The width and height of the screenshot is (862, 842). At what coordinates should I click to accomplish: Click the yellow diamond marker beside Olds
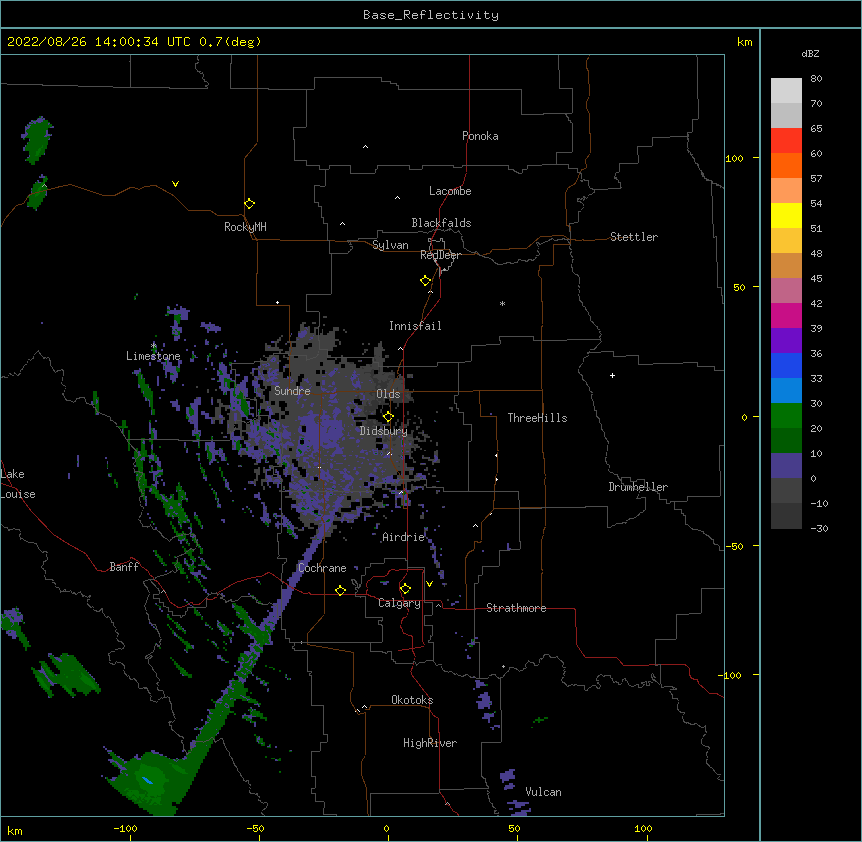[x=388, y=416]
